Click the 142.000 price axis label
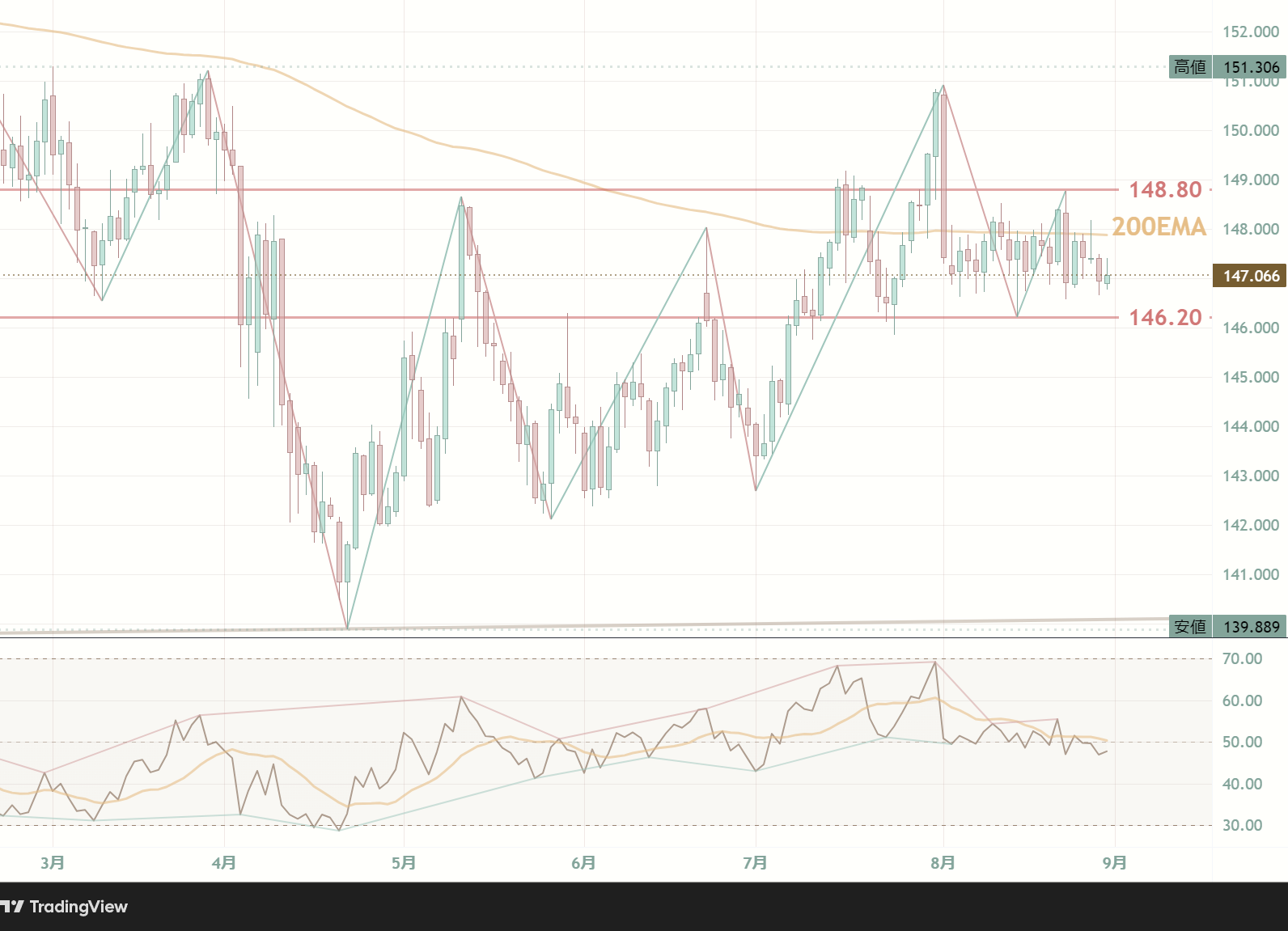The image size is (1288, 931). pos(1251,525)
